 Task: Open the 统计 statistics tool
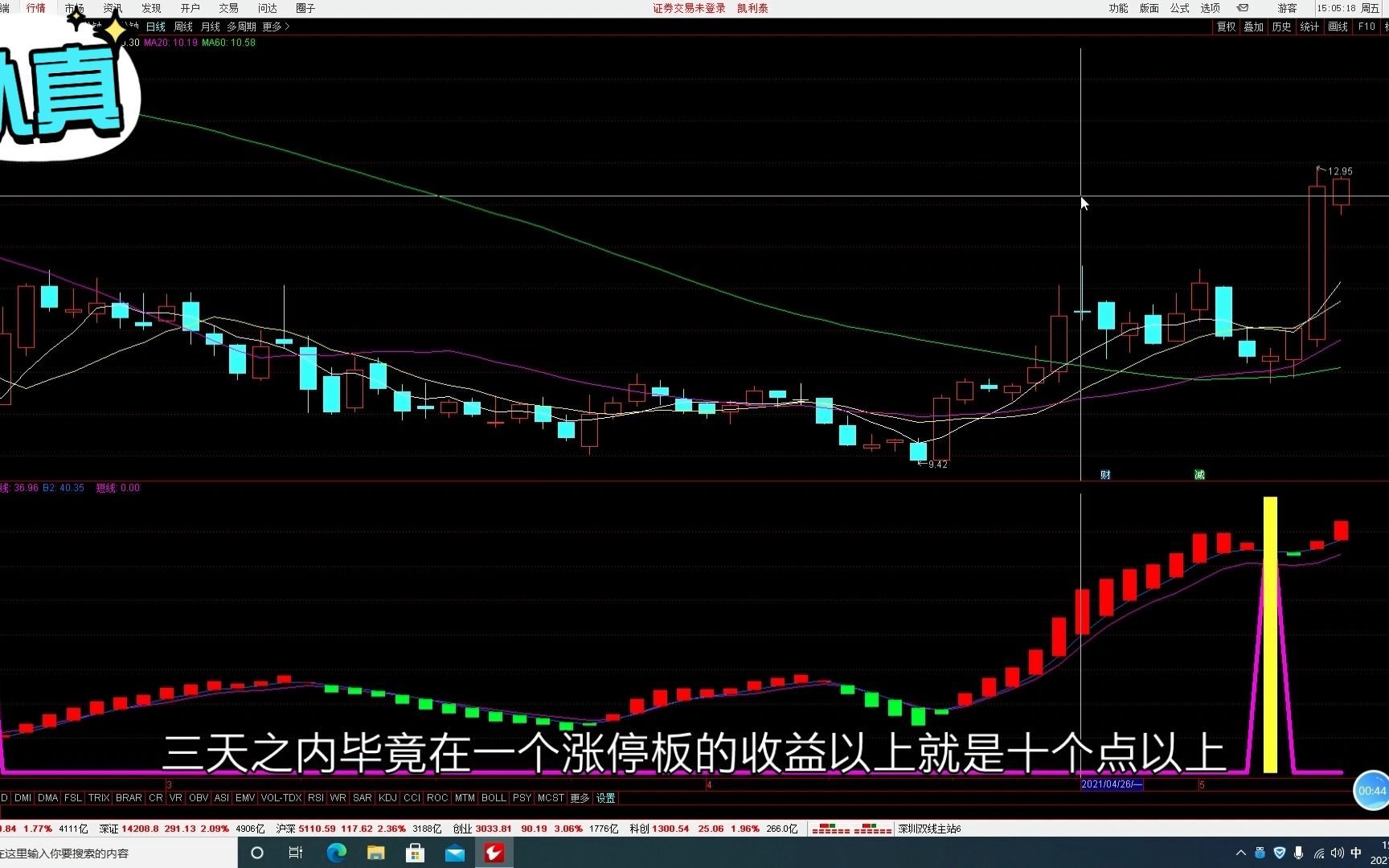point(1309,27)
